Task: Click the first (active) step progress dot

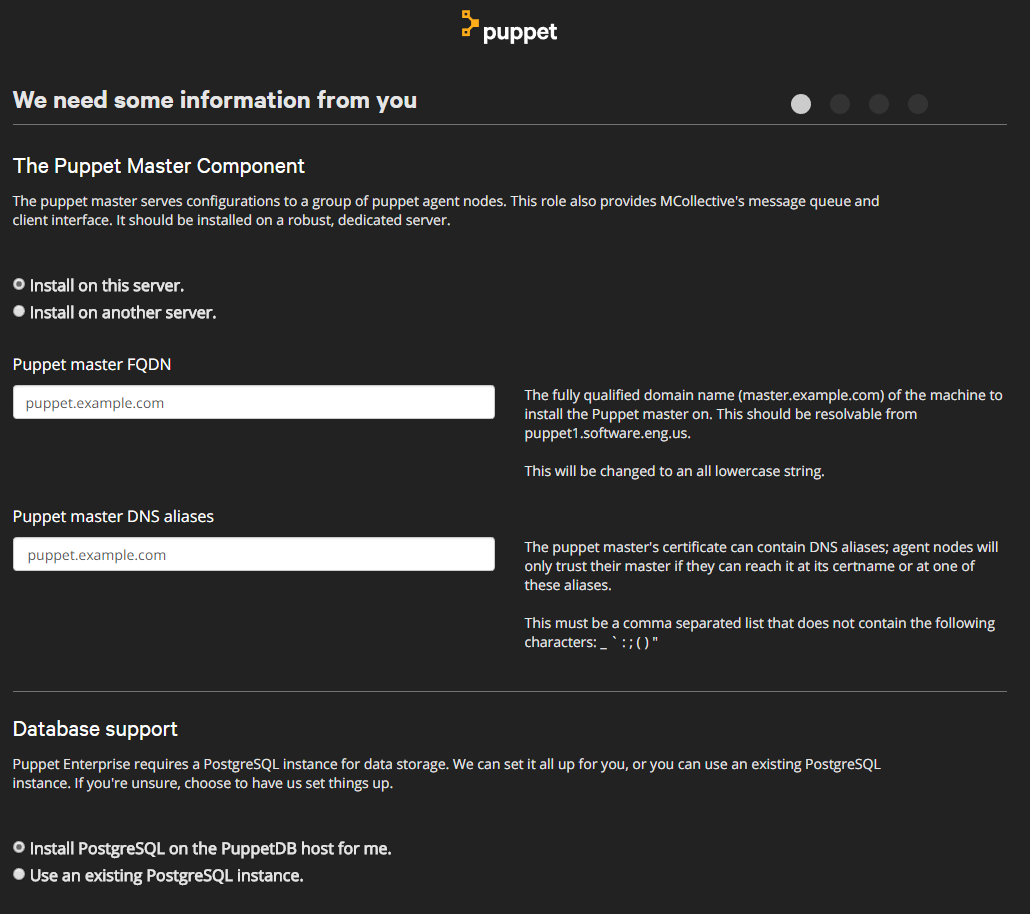Action: tap(801, 104)
